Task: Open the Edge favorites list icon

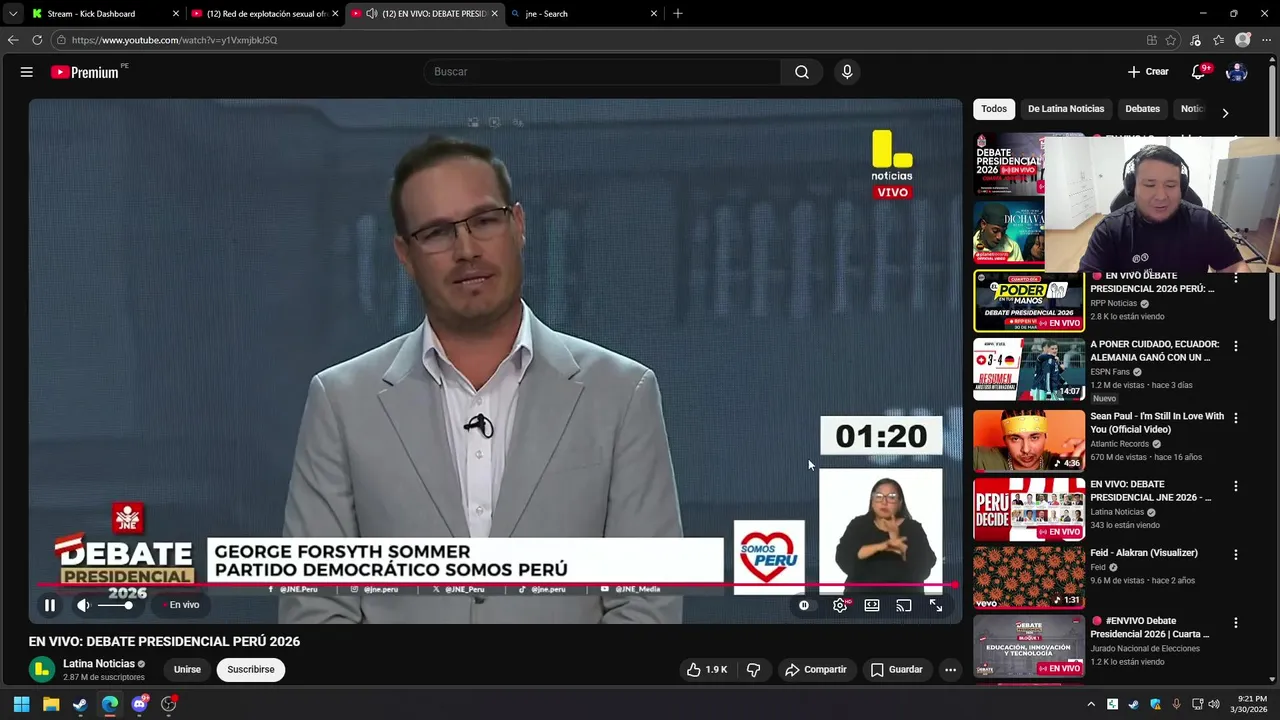Action: (x=1218, y=40)
